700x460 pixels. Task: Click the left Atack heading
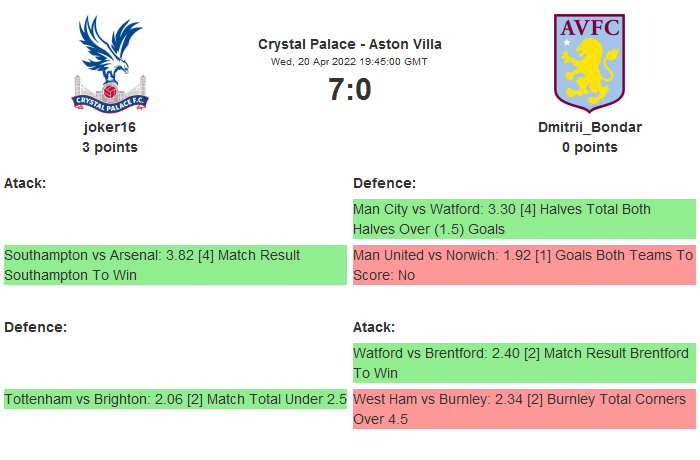[26, 183]
